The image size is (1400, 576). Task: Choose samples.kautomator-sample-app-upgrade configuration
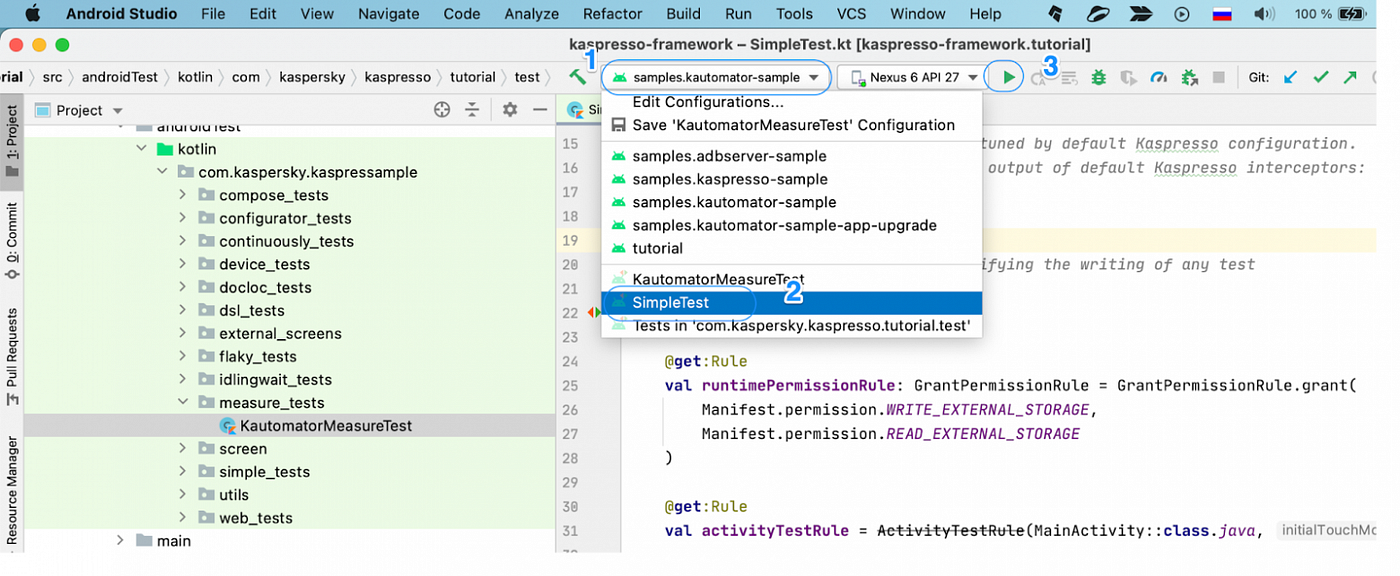[x=791, y=225]
